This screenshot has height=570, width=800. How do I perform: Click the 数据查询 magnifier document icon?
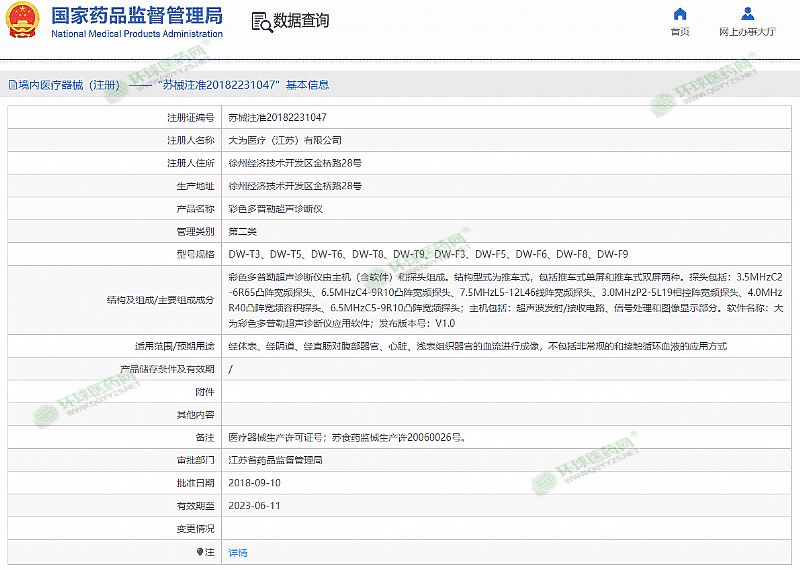click(x=259, y=21)
